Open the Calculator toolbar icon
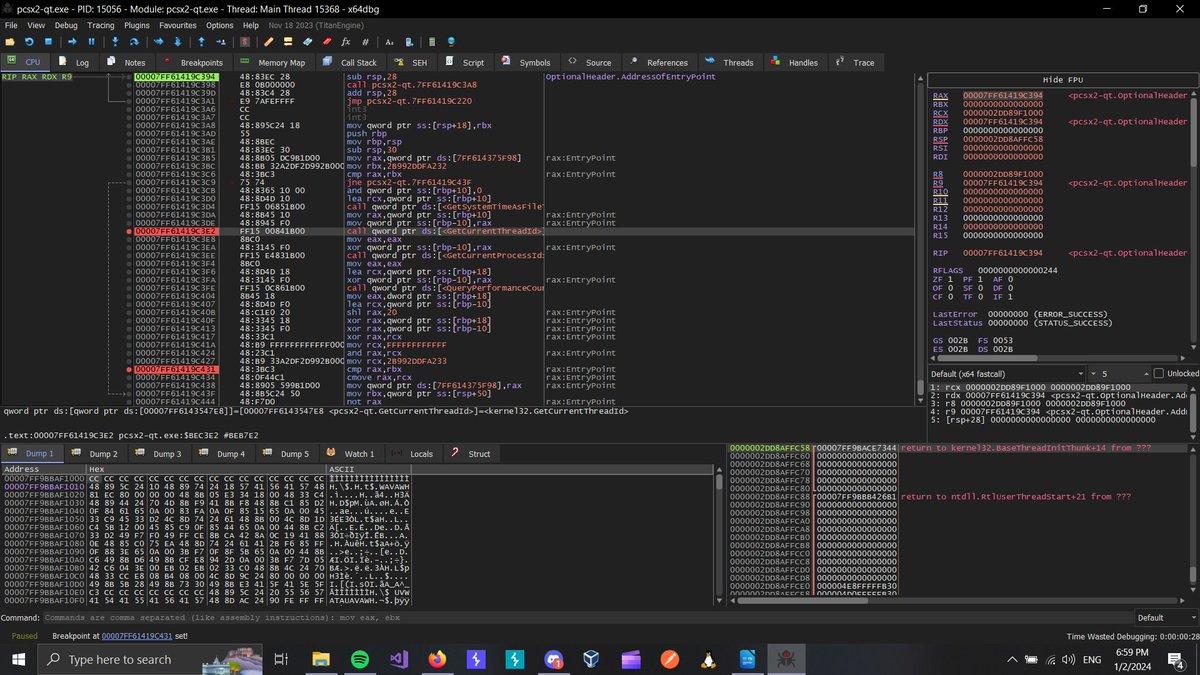This screenshot has height=675, width=1200. click(x=431, y=42)
